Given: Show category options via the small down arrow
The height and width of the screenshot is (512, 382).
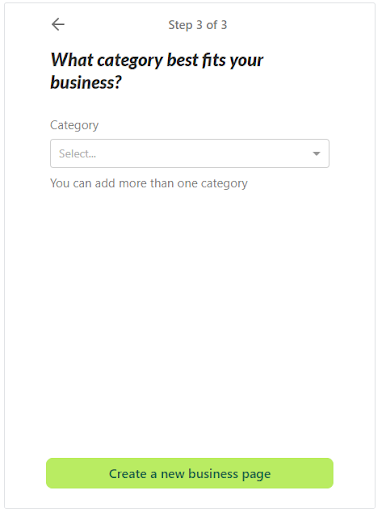Looking at the screenshot, I should pos(316,154).
